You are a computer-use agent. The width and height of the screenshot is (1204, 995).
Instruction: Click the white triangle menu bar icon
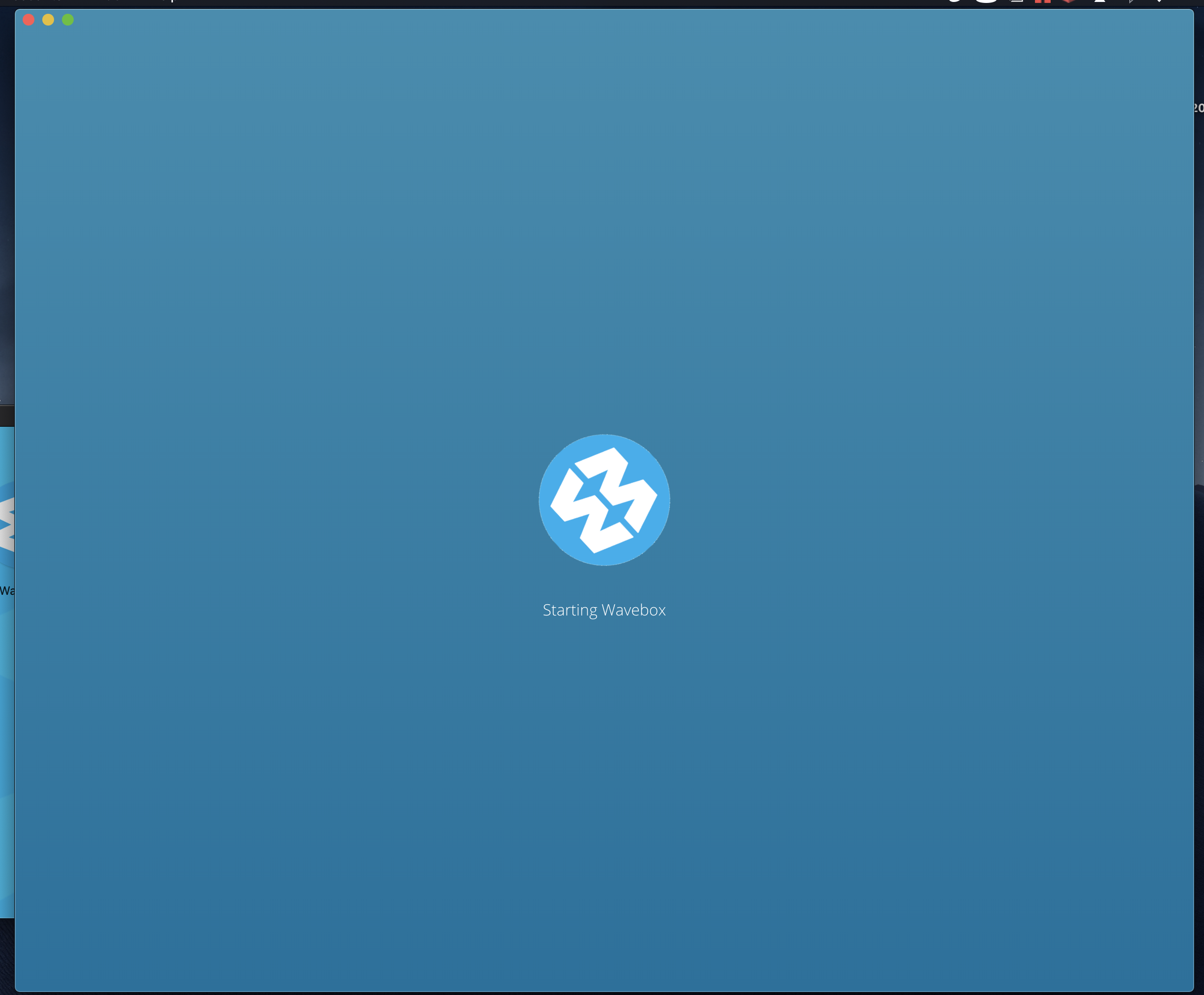(1100, 2)
